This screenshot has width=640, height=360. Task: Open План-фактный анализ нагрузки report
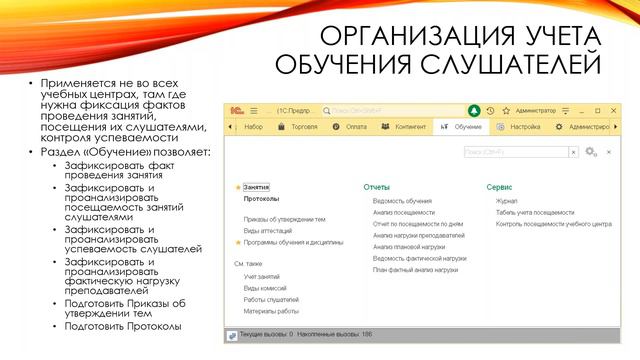coord(415,270)
